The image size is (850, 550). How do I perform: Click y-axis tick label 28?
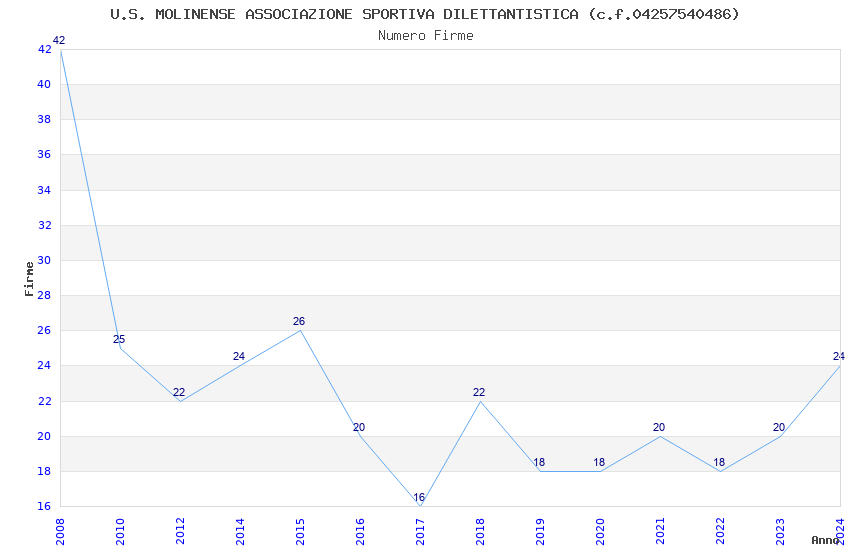tap(44, 295)
